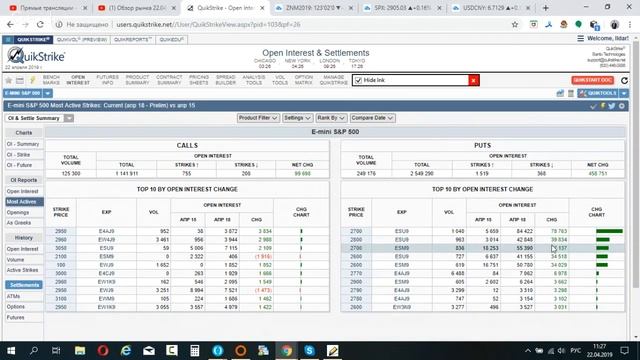Click the calculator icon left of QuikTools
This screenshot has width=640, height=360.
tap(571, 93)
